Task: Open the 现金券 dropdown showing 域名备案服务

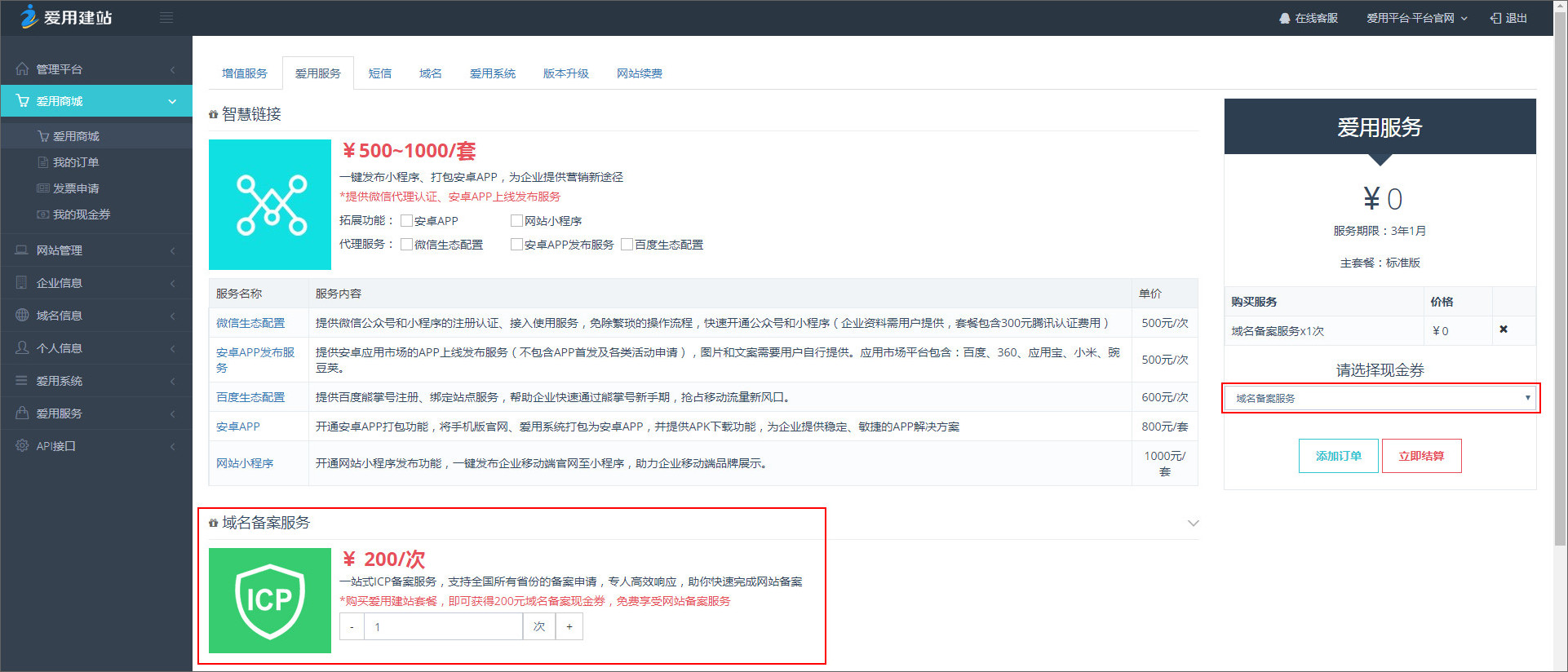Action: (x=1380, y=398)
